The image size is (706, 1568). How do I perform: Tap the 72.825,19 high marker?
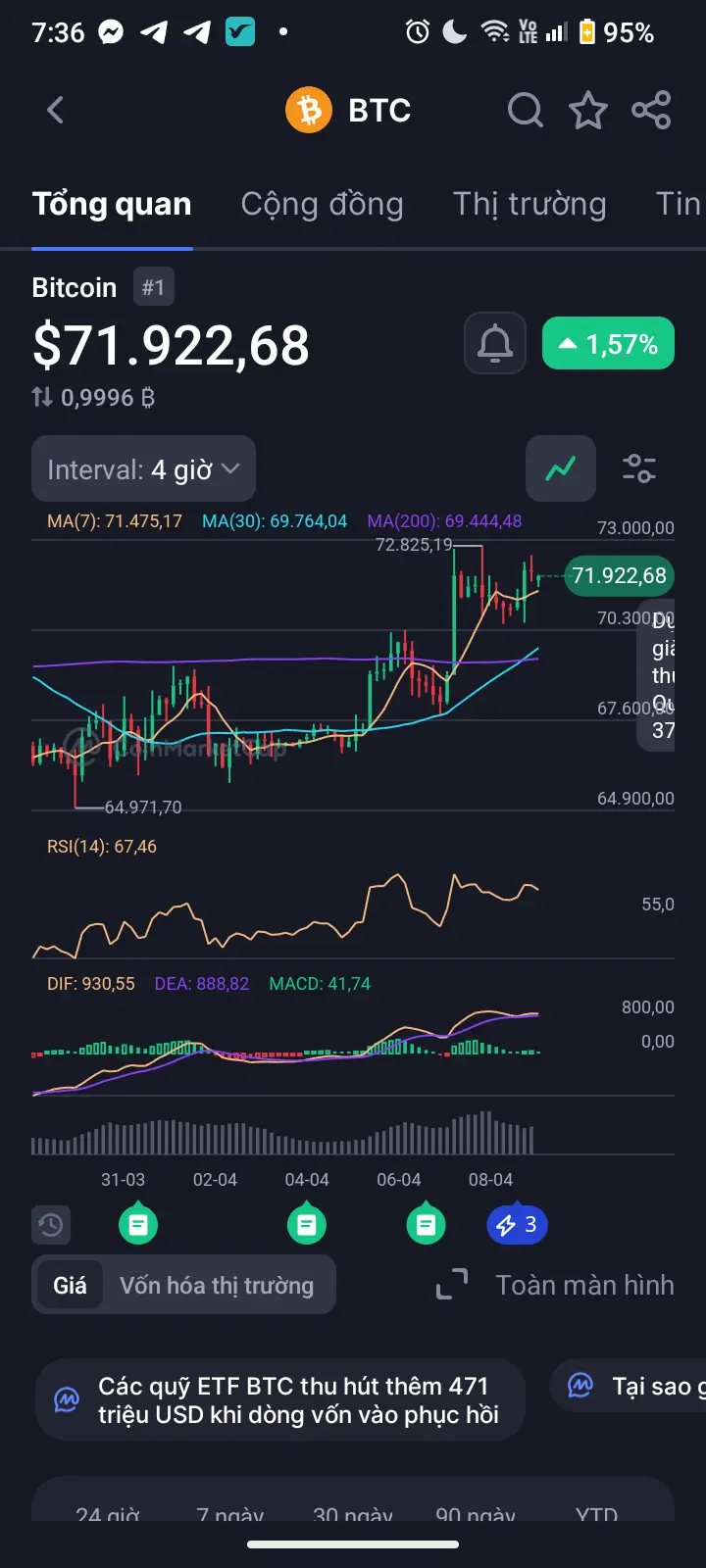(414, 545)
